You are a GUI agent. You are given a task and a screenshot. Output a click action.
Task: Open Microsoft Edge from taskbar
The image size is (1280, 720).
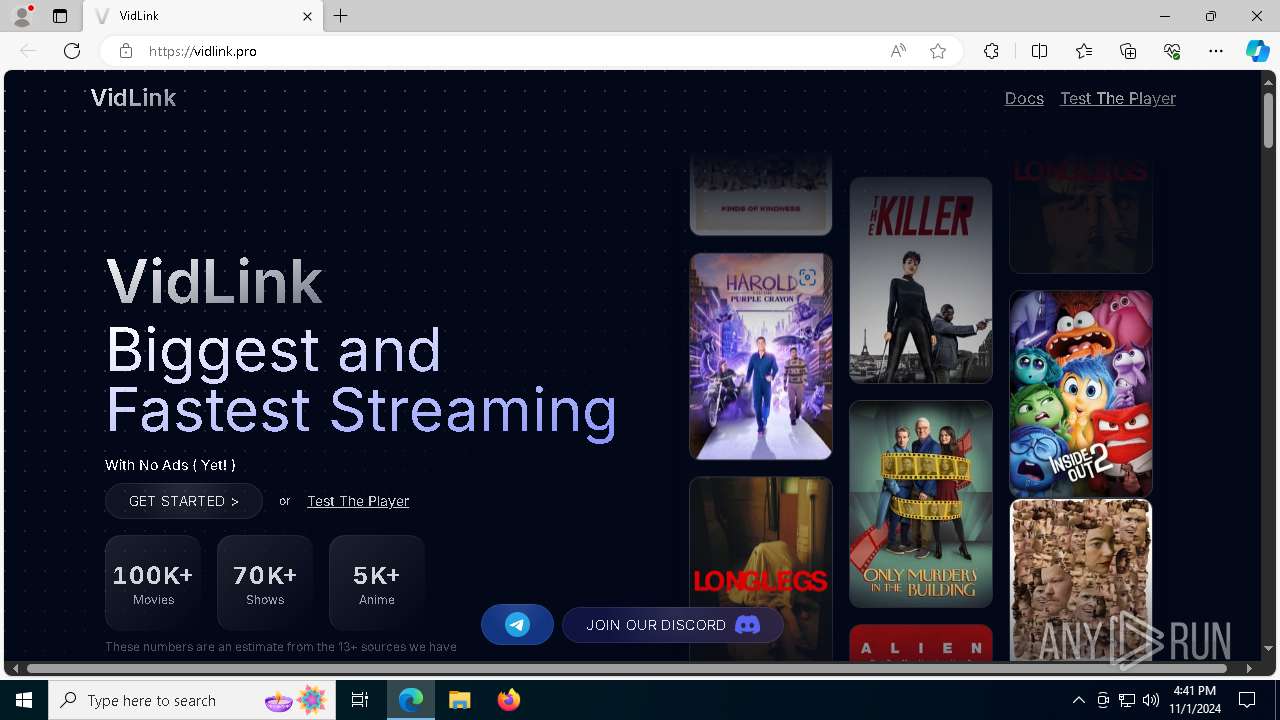click(x=411, y=700)
